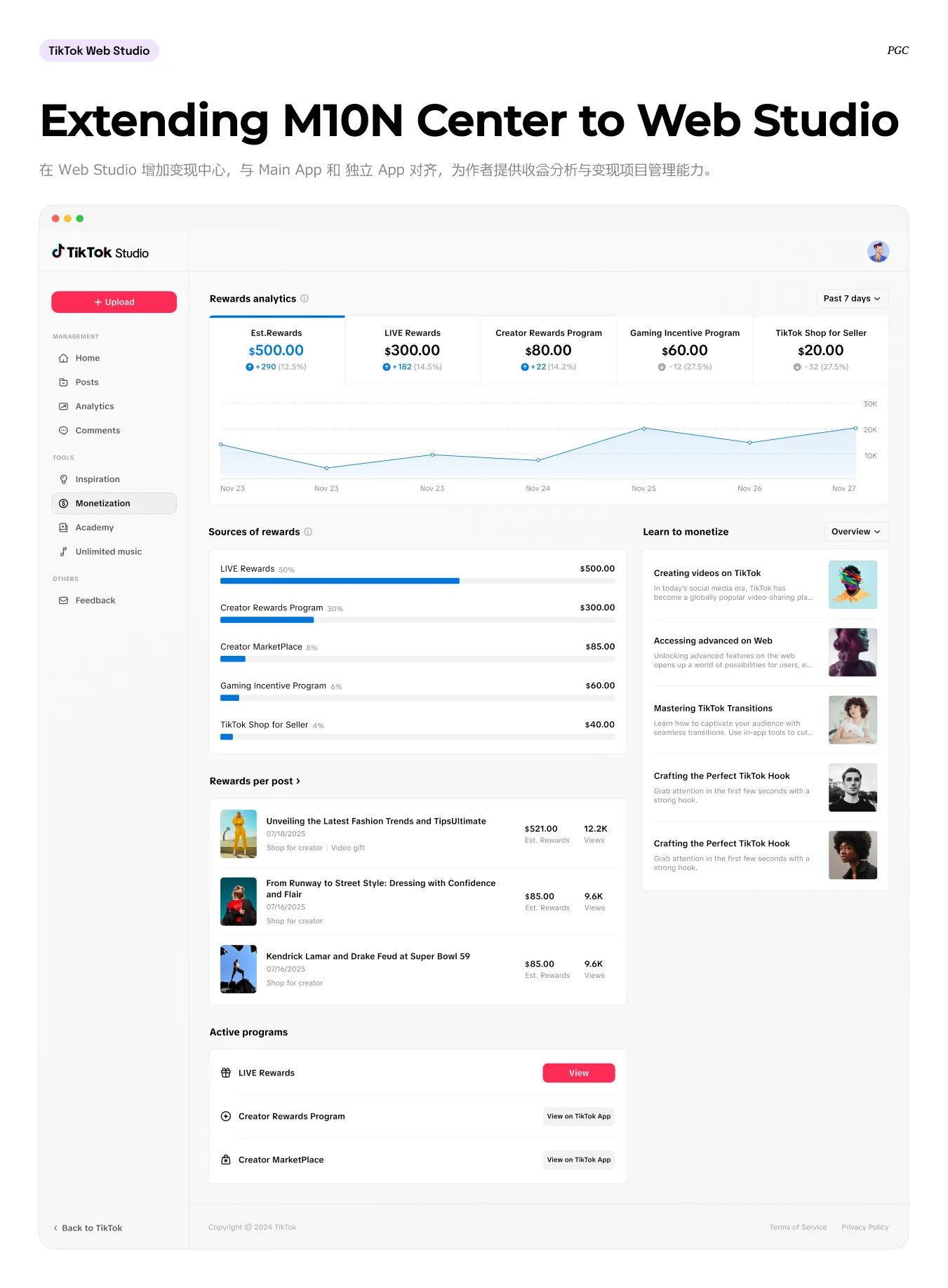Click View on TikTok App for Creator Rewards Program

[579, 1116]
